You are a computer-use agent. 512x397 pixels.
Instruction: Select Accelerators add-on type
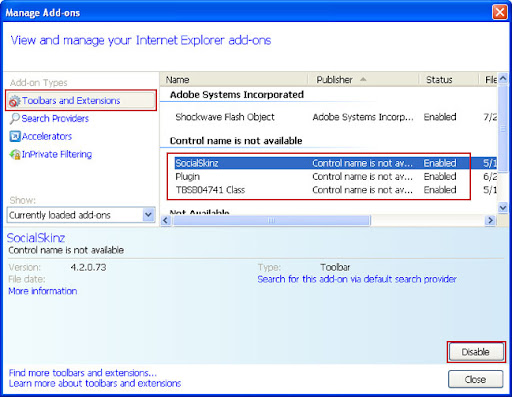(47, 136)
